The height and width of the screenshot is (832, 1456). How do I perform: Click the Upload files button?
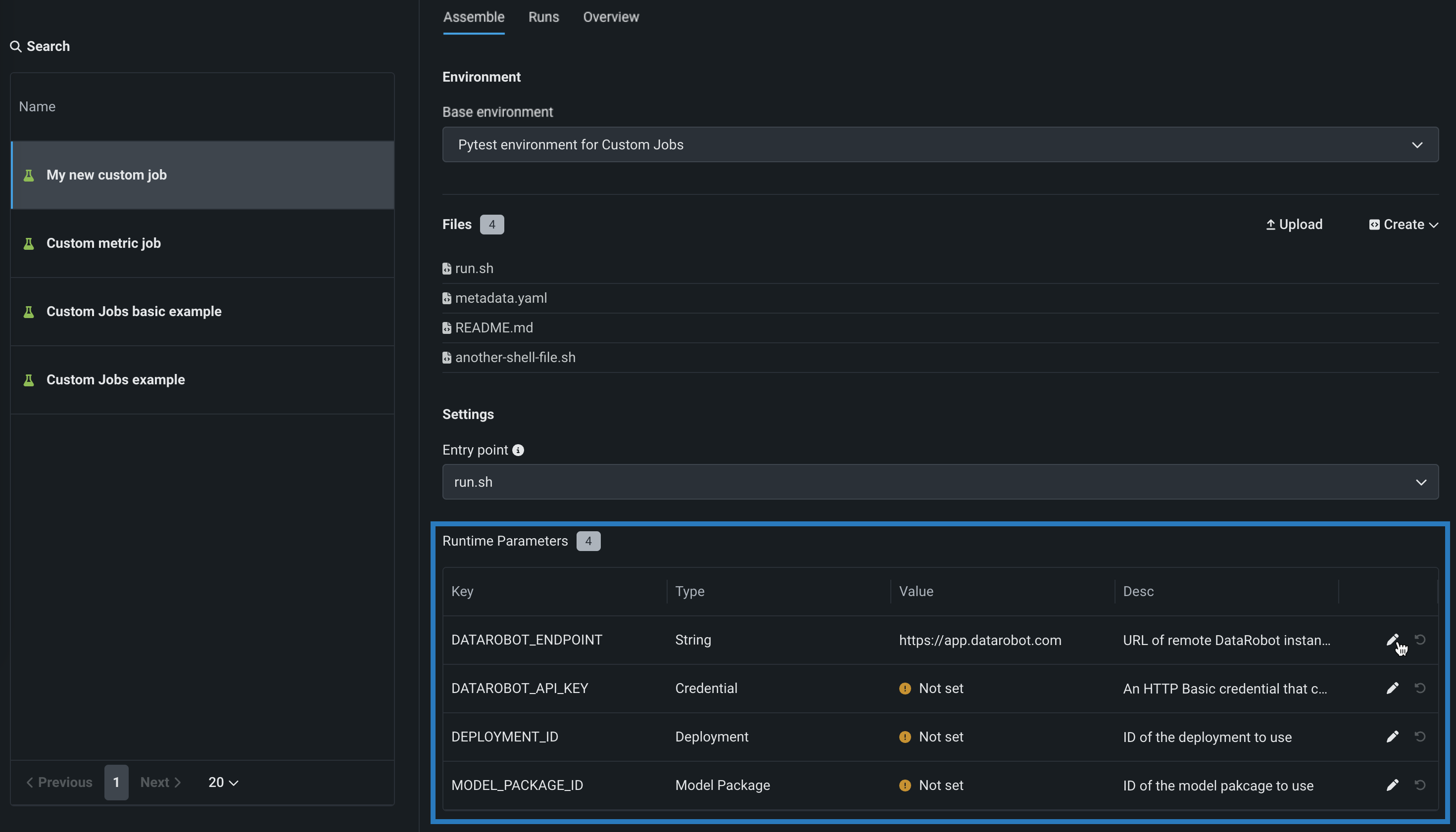[1294, 225]
